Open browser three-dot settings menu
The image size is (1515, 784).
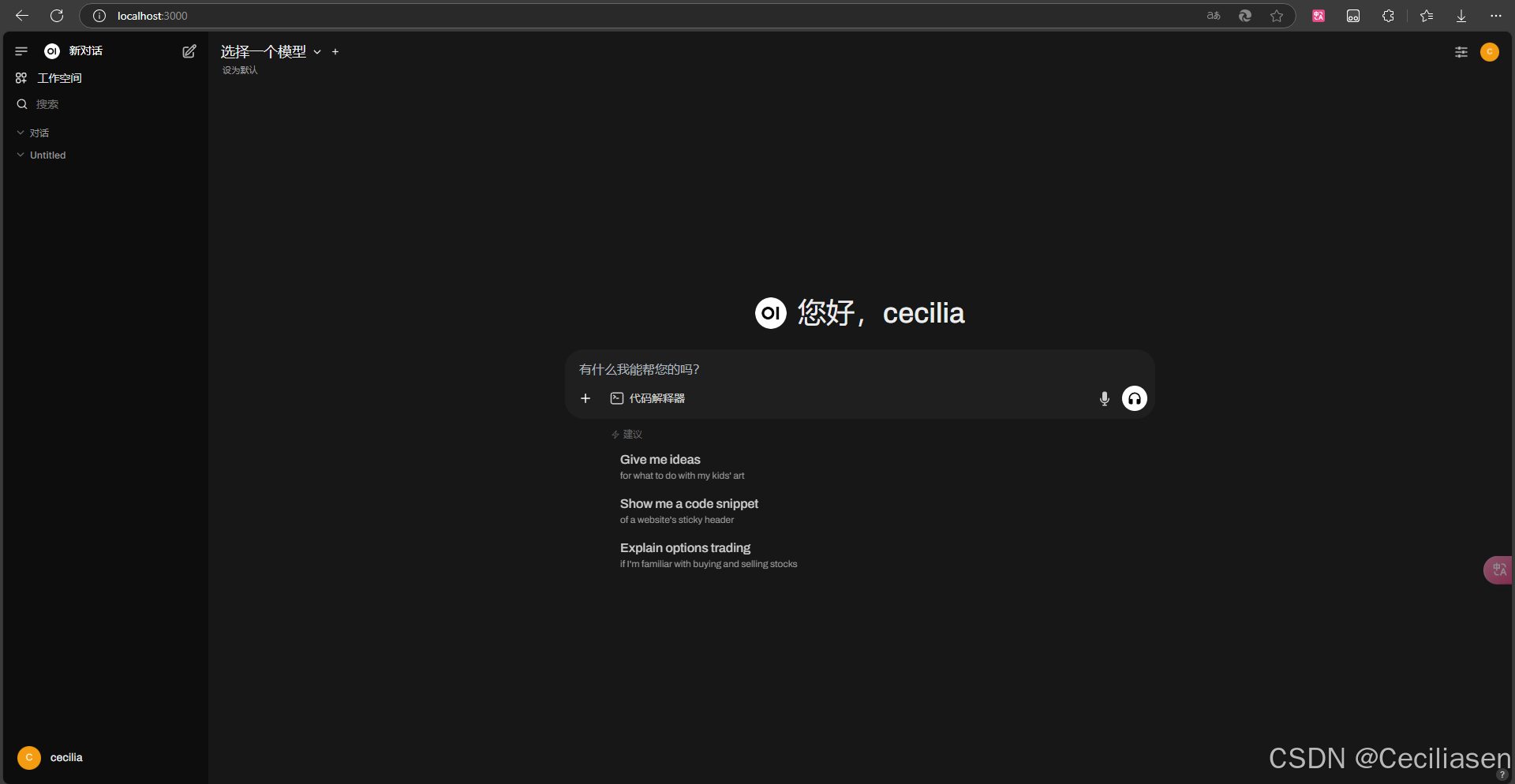click(x=1496, y=16)
